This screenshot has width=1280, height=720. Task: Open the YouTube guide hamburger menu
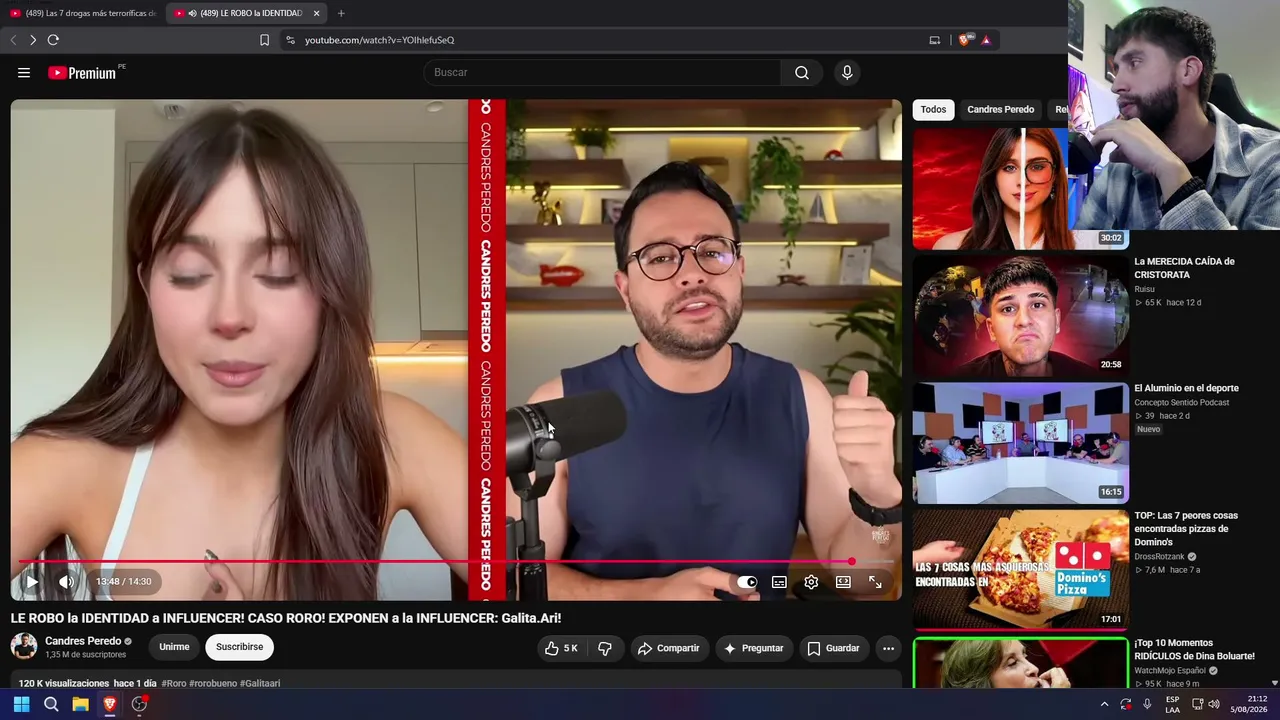click(x=24, y=72)
